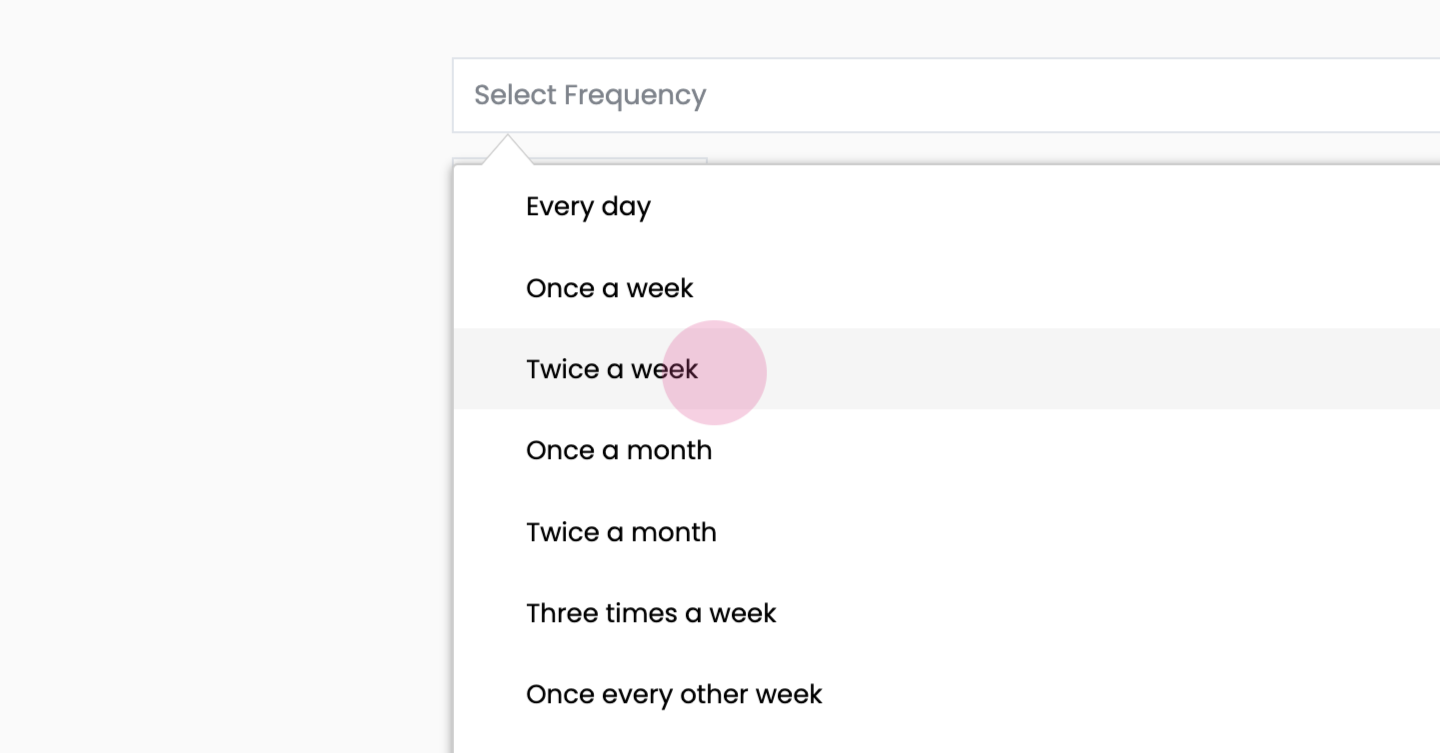The image size is (1440, 753).
Task: Click the biweekly "Once every other week" item
Action: pyautogui.click(x=673, y=694)
